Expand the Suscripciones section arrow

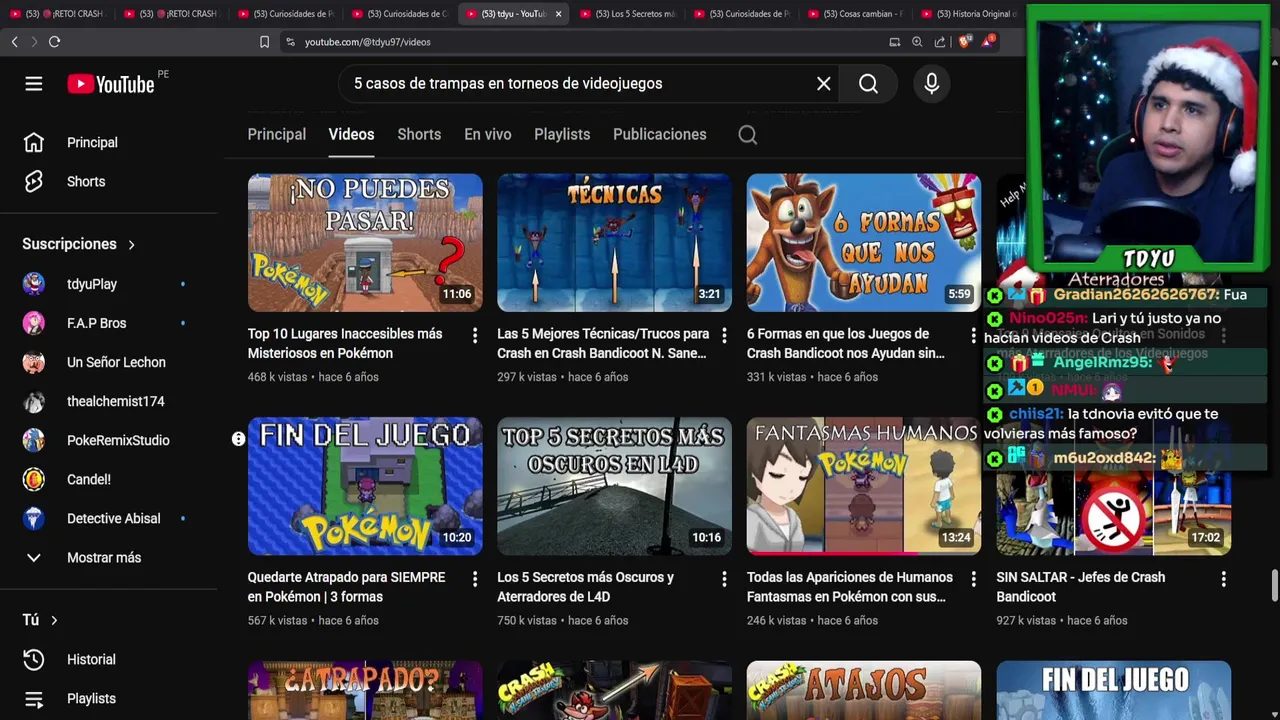131,245
